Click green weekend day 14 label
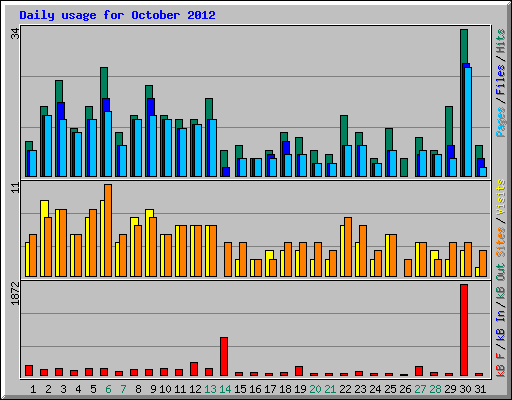The image size is (512, 400). tap(225, 389)
